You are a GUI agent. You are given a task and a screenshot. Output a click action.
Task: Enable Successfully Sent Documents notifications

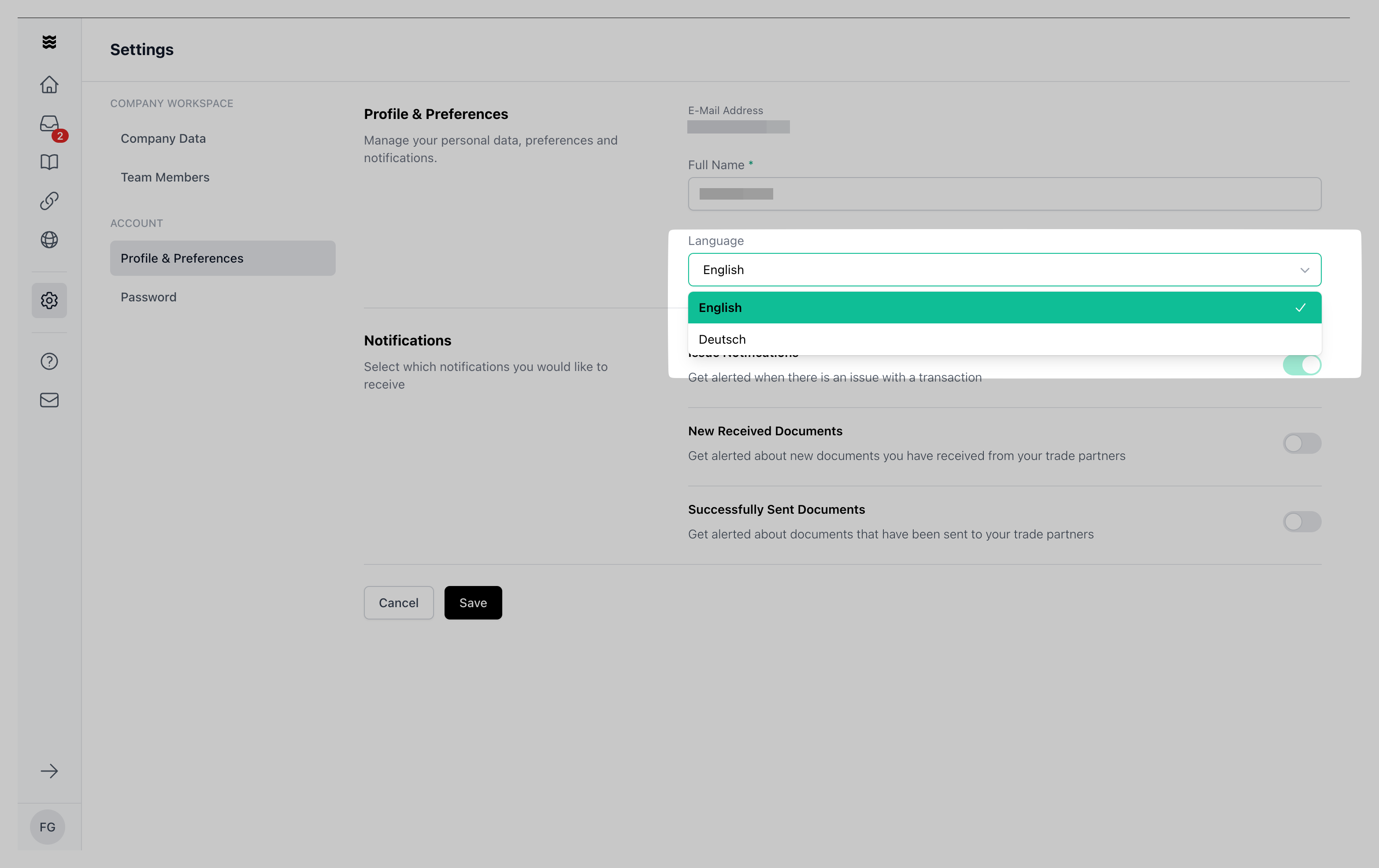[1302, 522]
